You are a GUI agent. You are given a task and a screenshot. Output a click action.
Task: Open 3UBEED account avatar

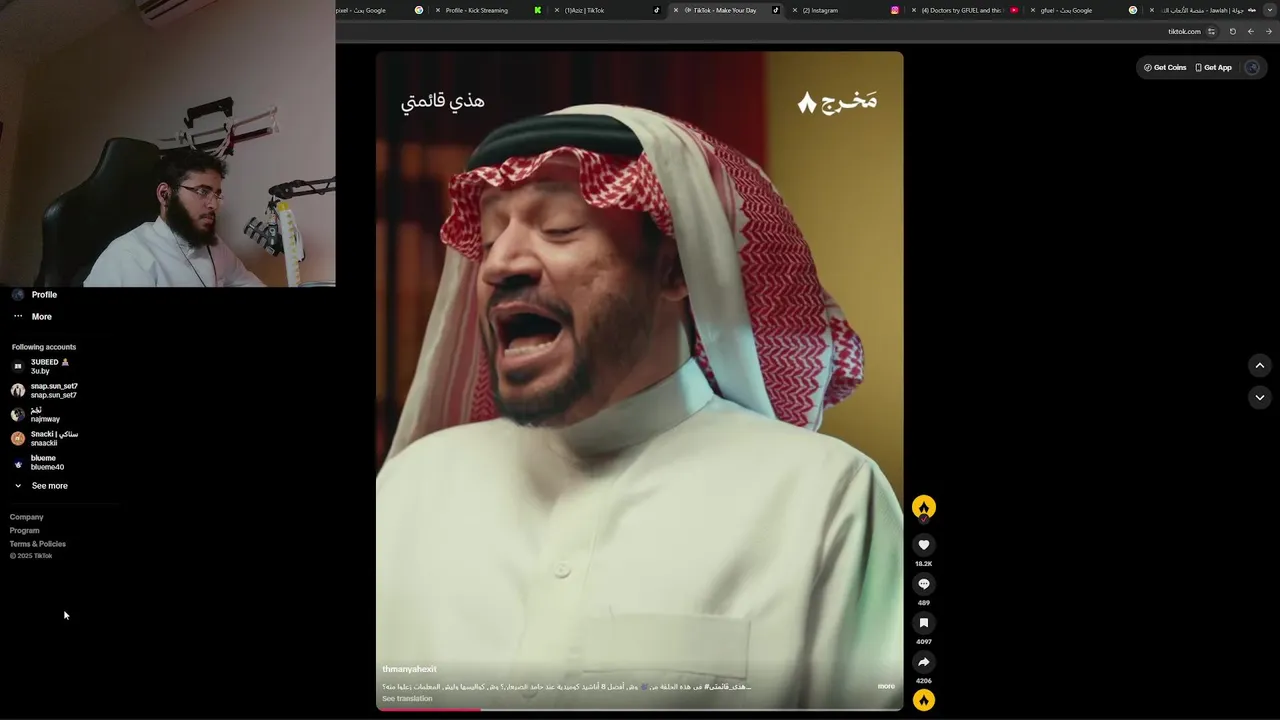click(x=18, y=367)
